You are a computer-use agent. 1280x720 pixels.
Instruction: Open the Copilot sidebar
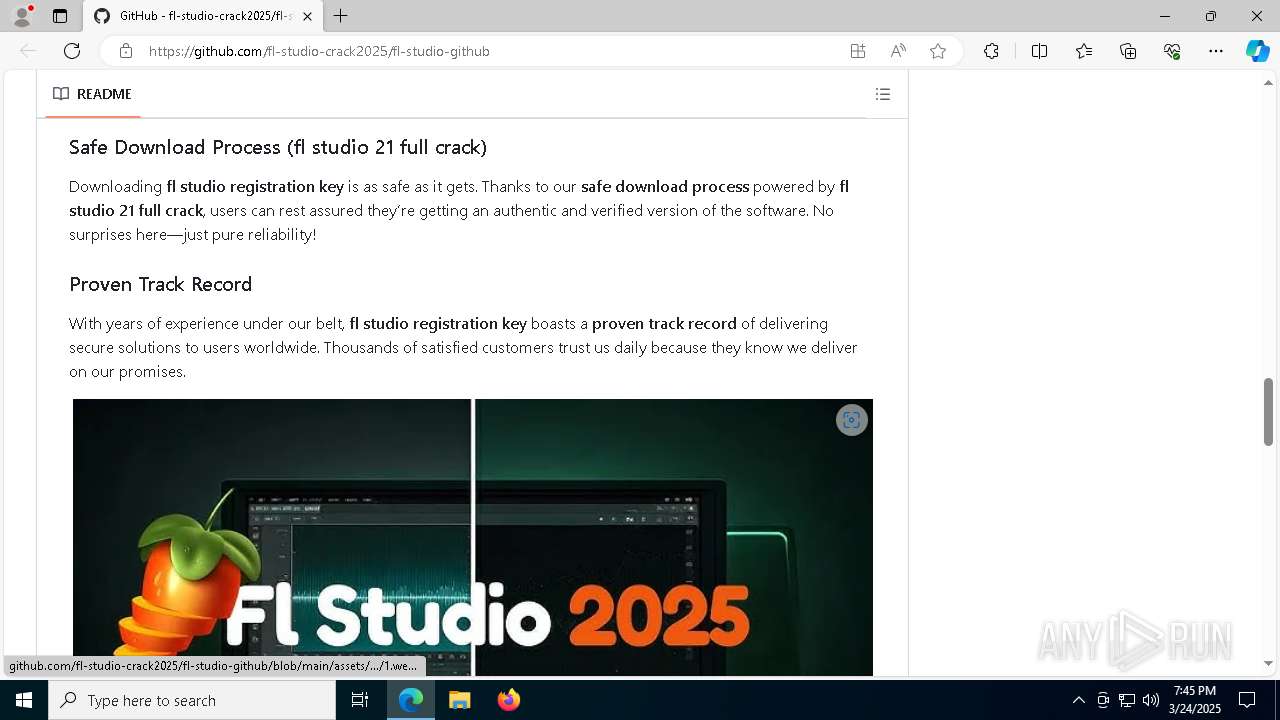(x=1257, y=51)
